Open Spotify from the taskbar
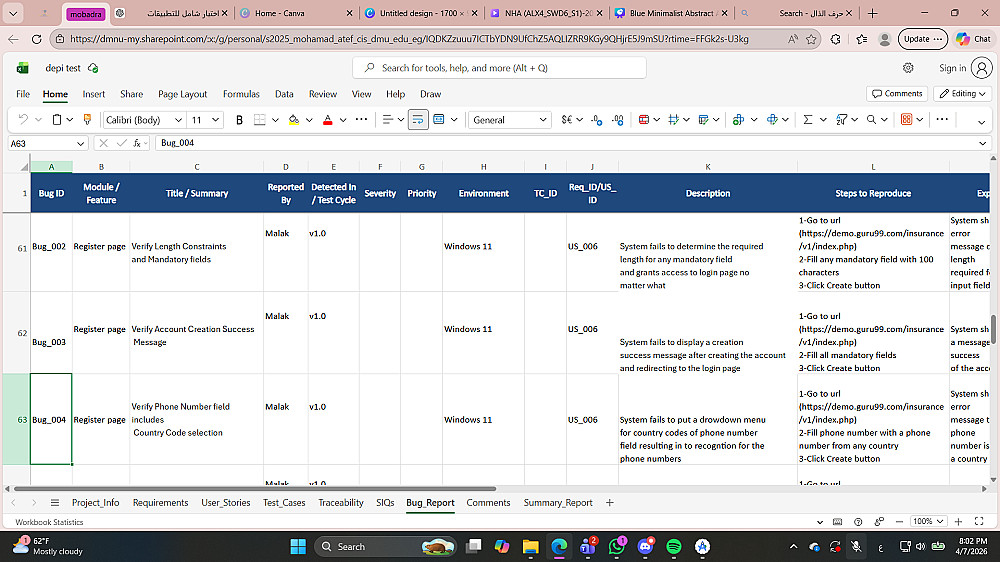 pos(673,547)
